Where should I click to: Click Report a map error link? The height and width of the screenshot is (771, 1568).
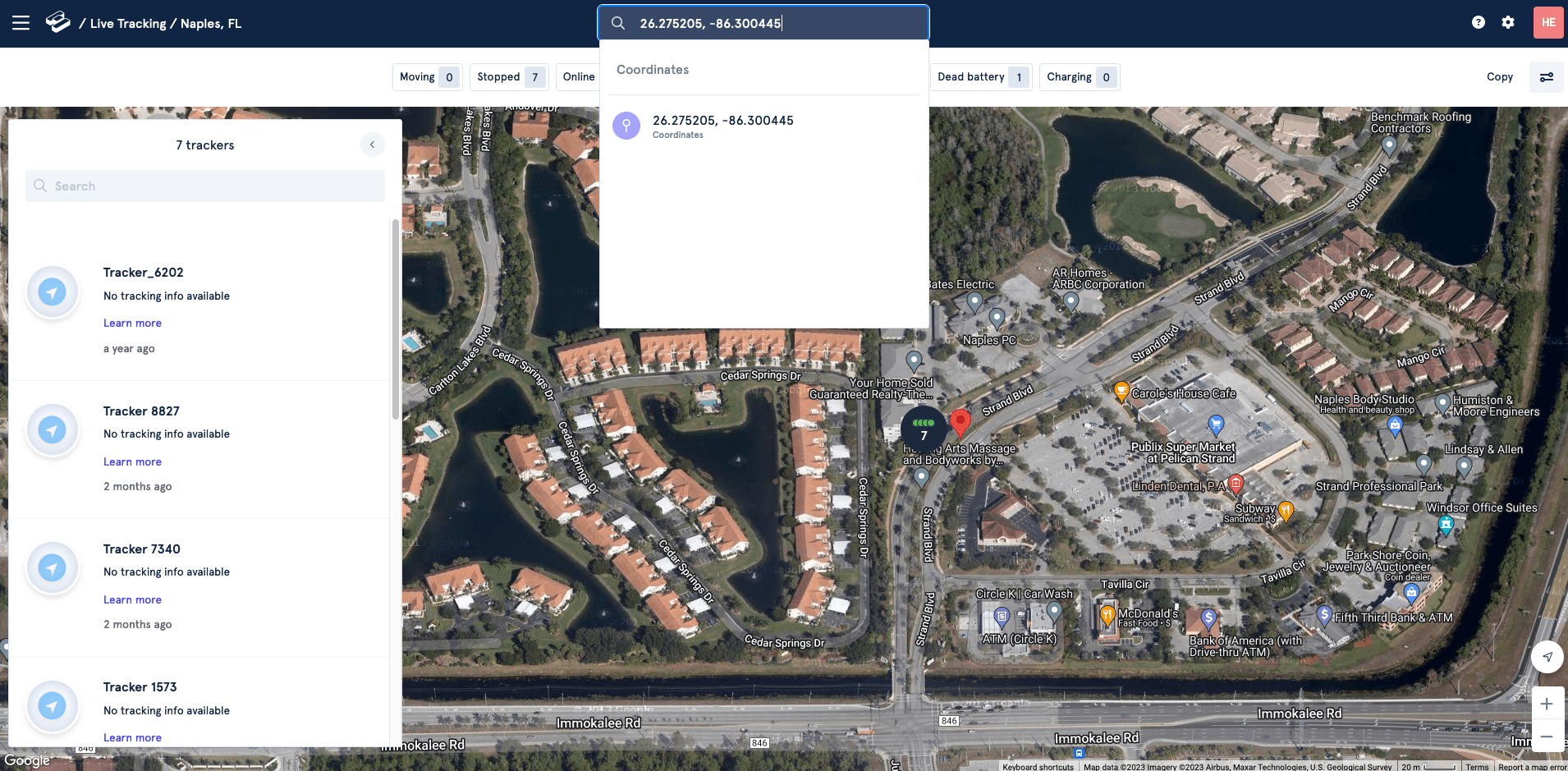[x=1532, y=767]
